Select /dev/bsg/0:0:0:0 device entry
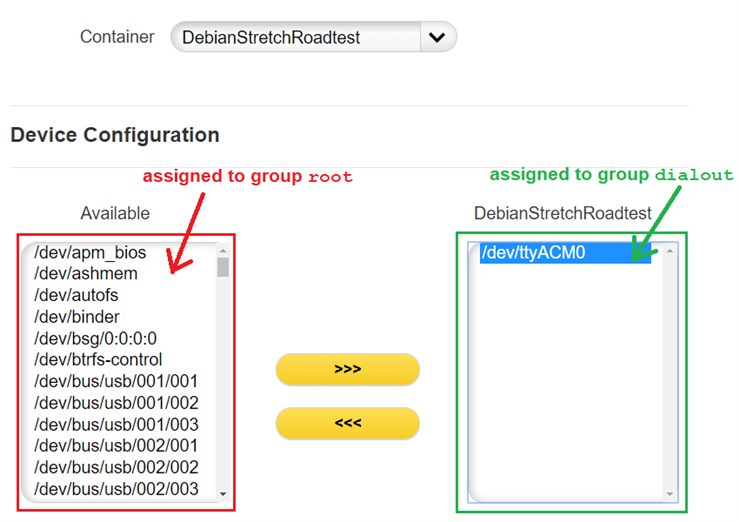 tap(95, 338)
